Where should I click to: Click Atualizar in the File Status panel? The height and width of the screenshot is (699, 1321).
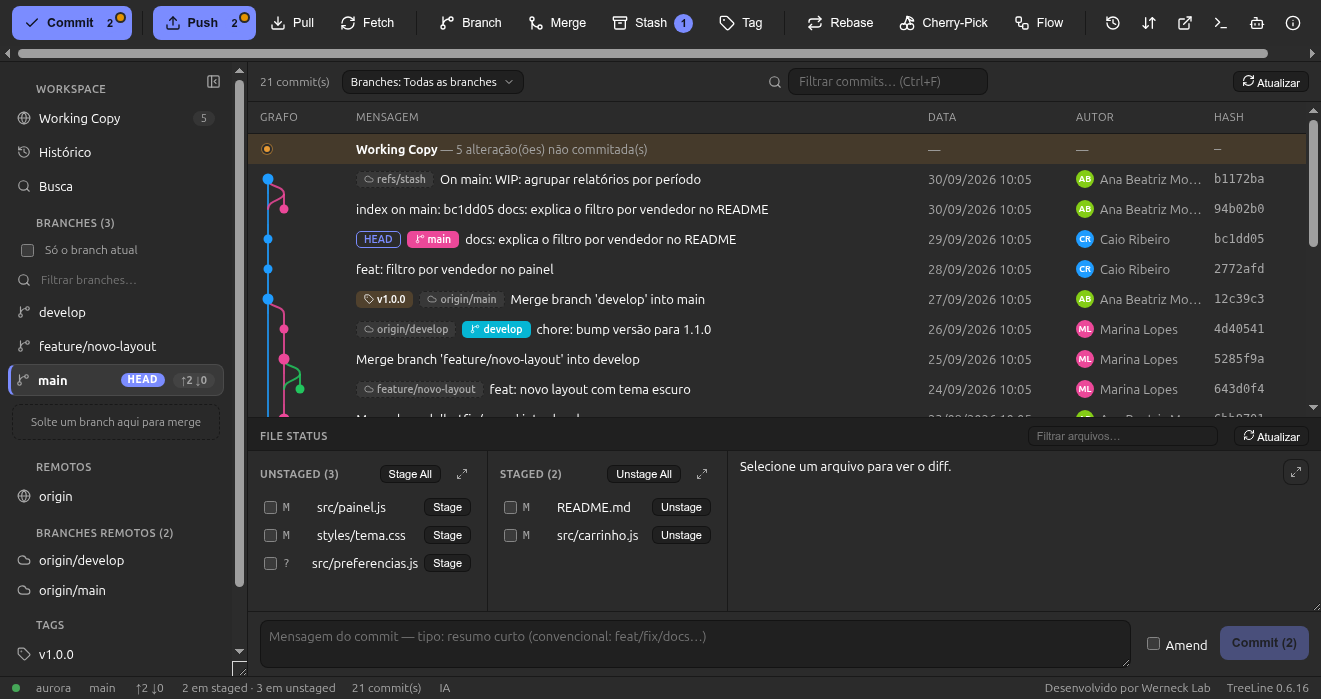pos(1270,436)
